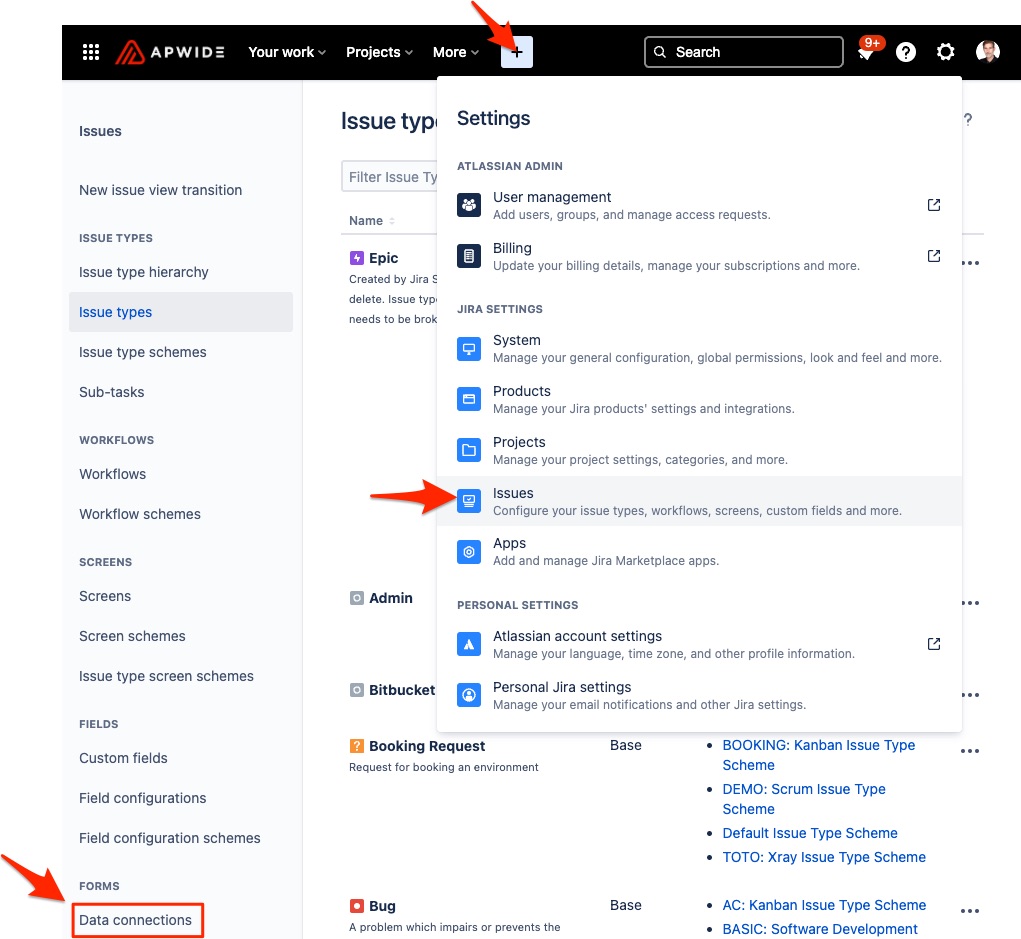Click the Products settings icon
The image size is (1021, 939).
(468, 398)
